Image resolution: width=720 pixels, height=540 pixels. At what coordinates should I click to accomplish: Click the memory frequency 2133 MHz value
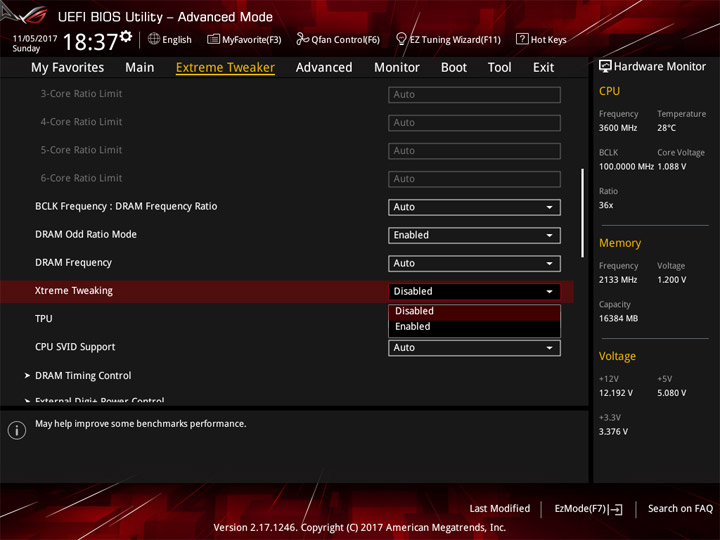point(618,280)
